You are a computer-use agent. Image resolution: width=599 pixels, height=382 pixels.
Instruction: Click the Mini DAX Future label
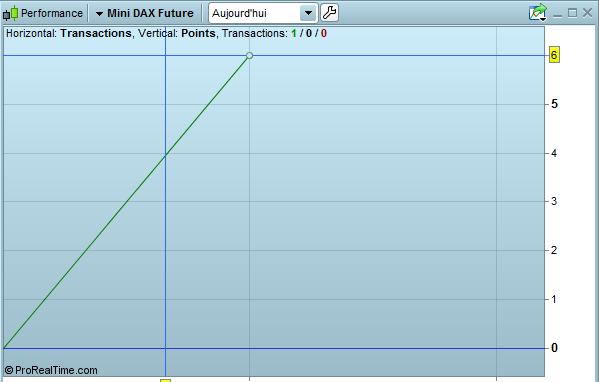pyautogui.click(x=150, y=13)
